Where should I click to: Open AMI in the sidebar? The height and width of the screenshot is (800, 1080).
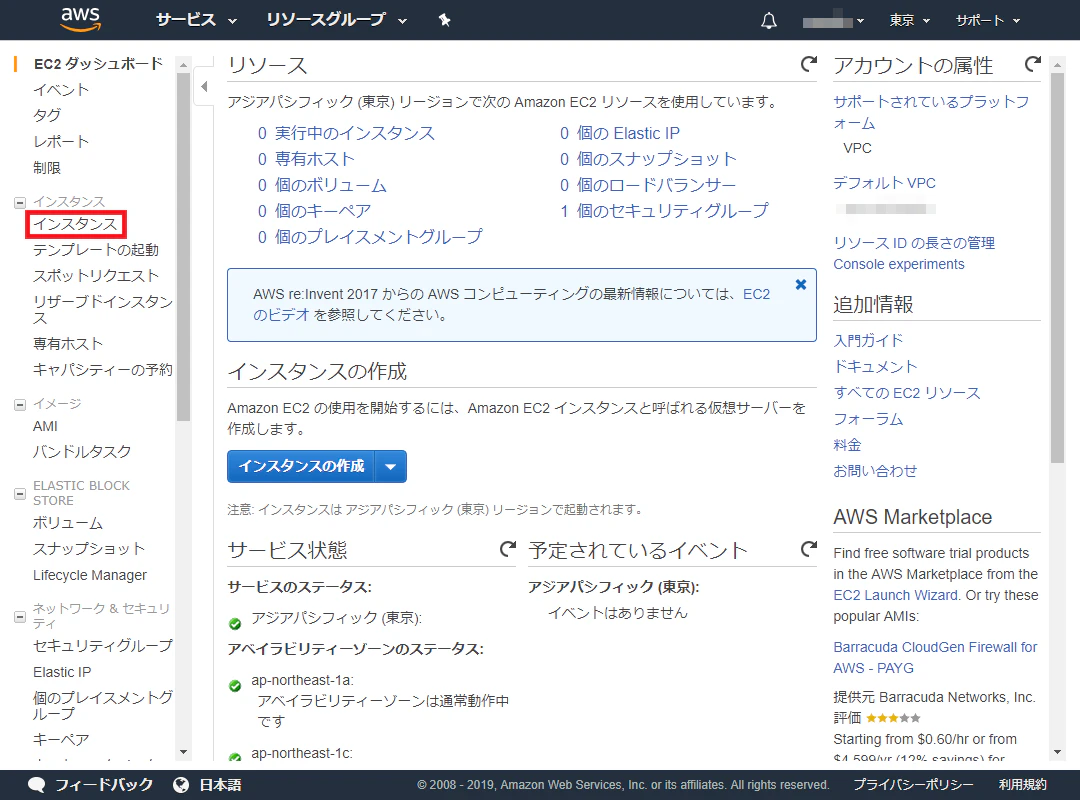[x=45, y=426]
